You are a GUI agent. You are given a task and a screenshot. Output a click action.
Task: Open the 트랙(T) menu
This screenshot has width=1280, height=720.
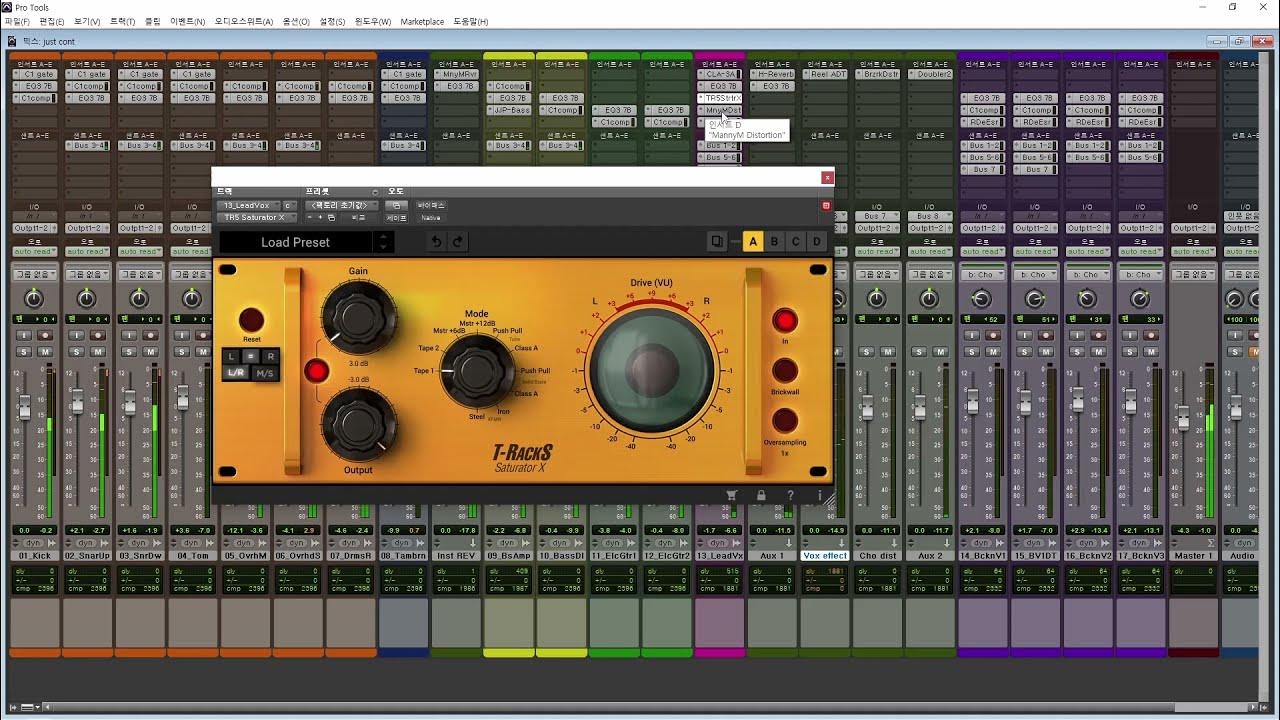pos(122,21)
